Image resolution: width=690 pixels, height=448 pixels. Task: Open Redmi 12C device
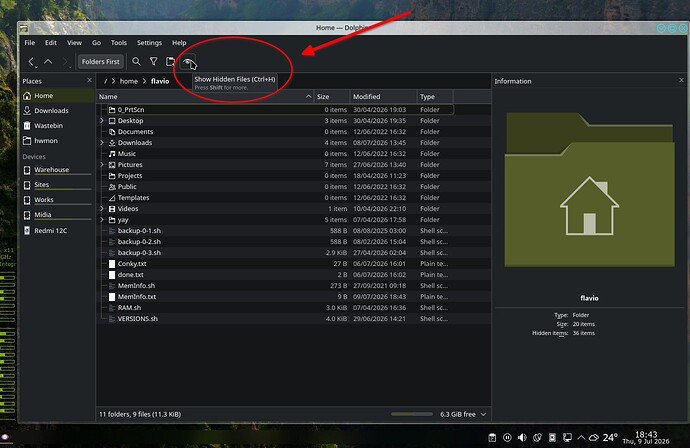57,231
